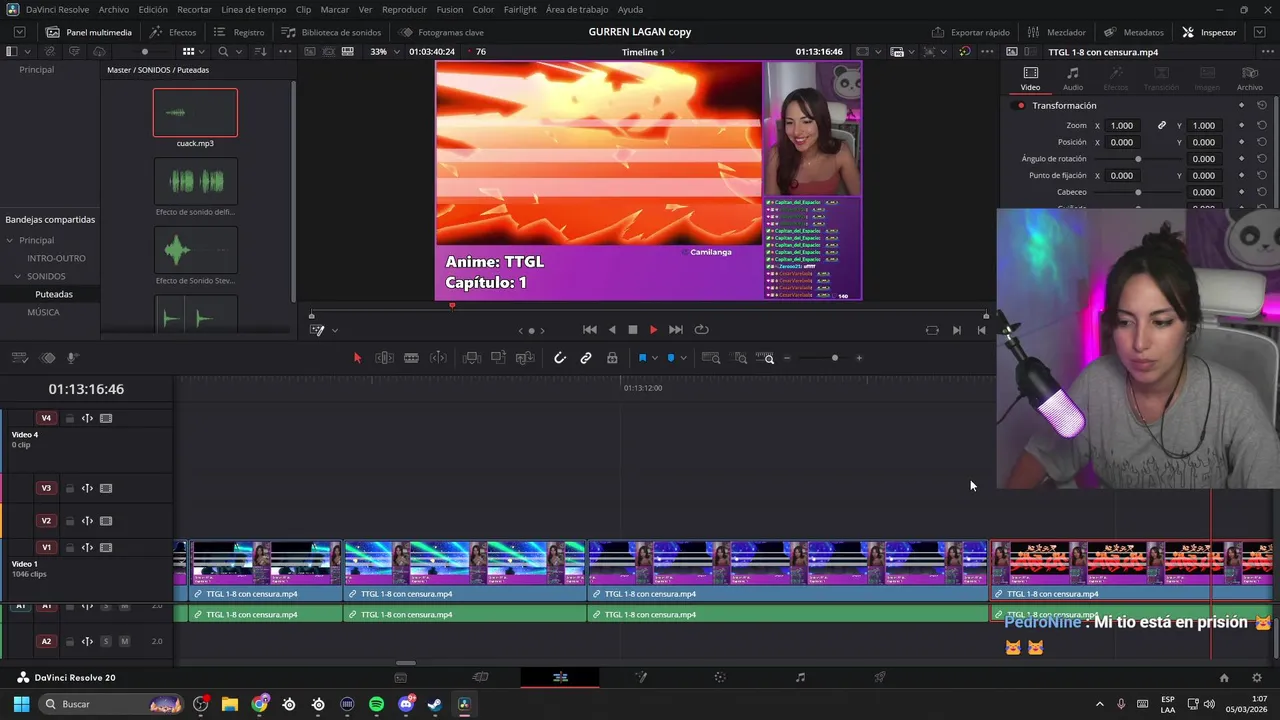Open the Archivo menu
This screenshot has height=720, width=1280.
pyautogui.click(x=113, y=9)
